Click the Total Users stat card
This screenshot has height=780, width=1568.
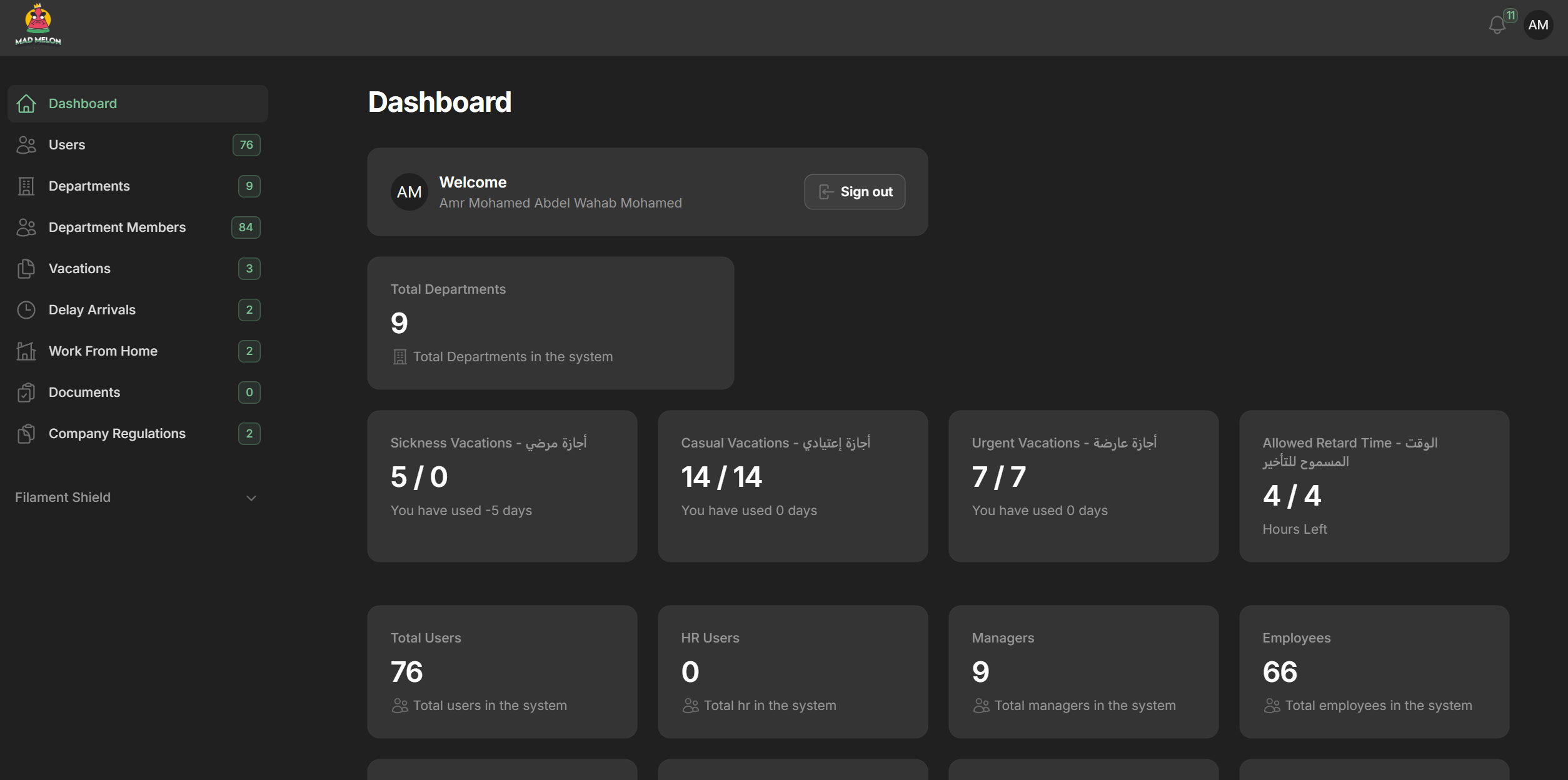pyautogui.click(x=501, y=671)
